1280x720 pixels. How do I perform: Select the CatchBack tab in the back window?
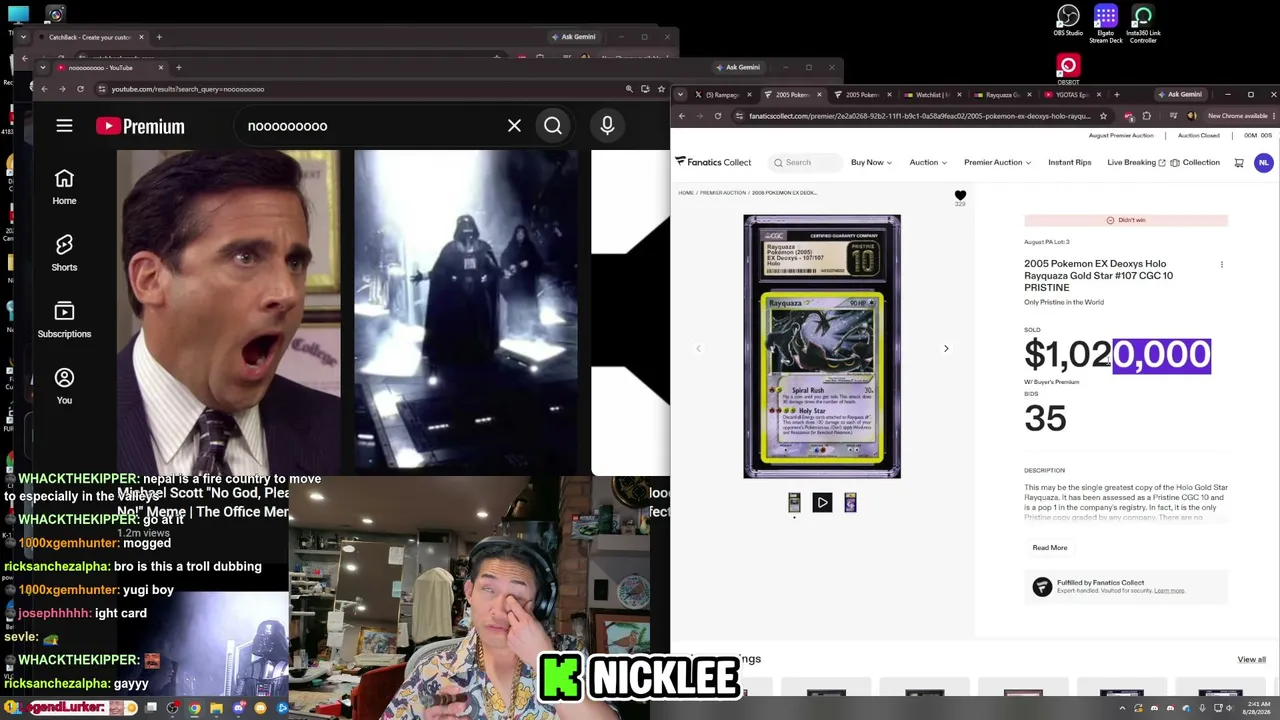tap(90, 37)
